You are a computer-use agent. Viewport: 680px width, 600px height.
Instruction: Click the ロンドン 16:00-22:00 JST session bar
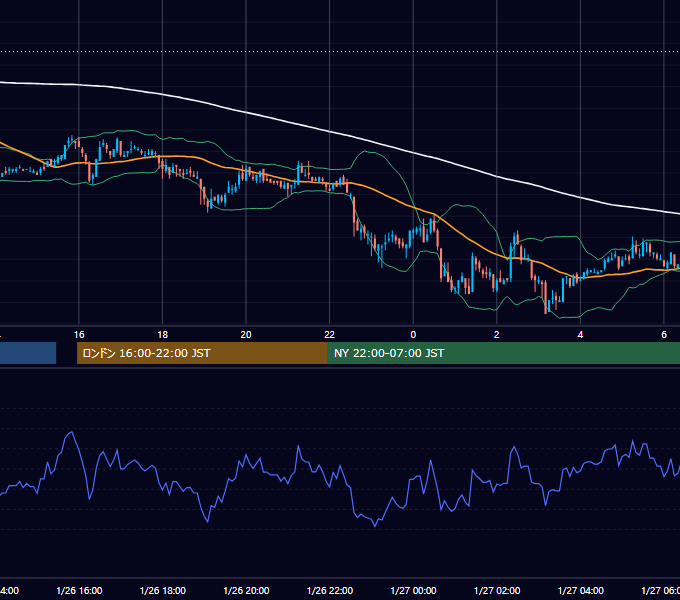pos(202,353)
